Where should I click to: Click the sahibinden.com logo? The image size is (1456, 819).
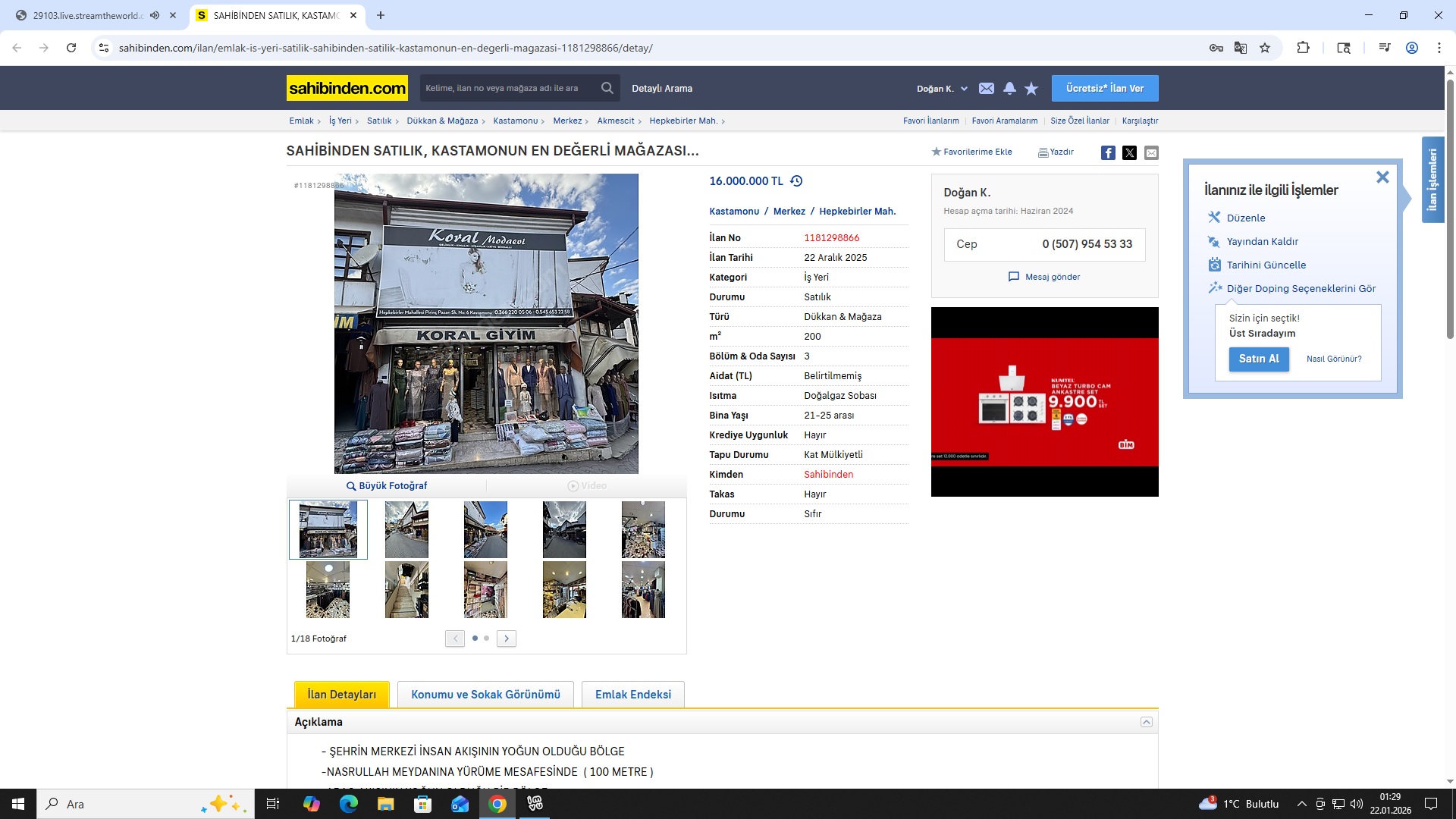coord(347,88)
